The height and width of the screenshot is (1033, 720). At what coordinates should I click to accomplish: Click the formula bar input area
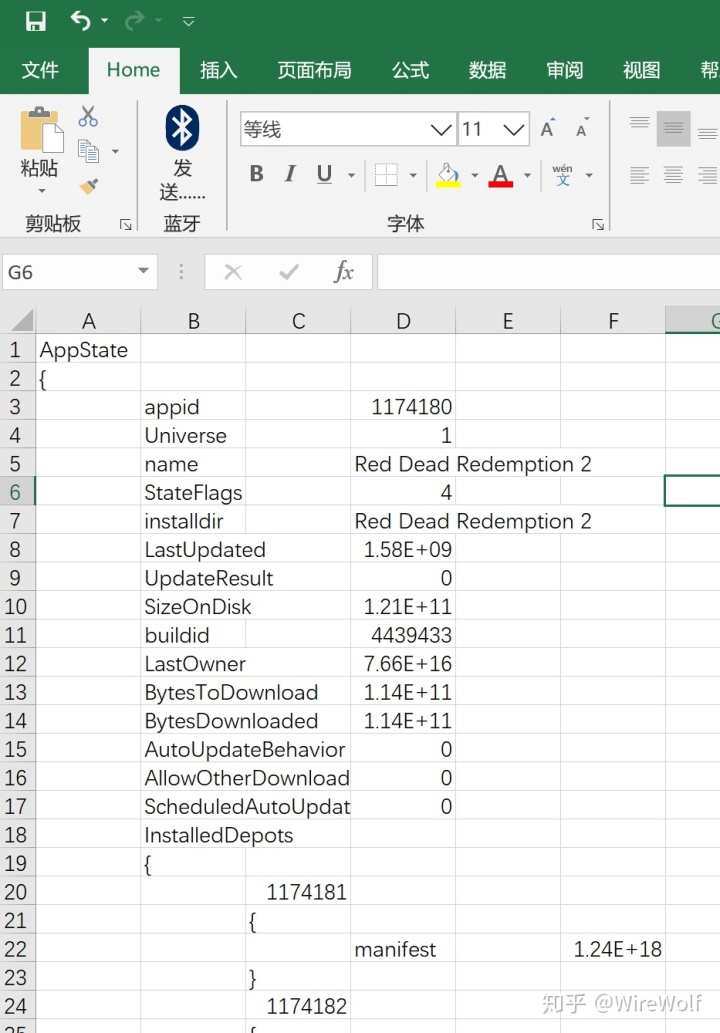tap(549, 272)
